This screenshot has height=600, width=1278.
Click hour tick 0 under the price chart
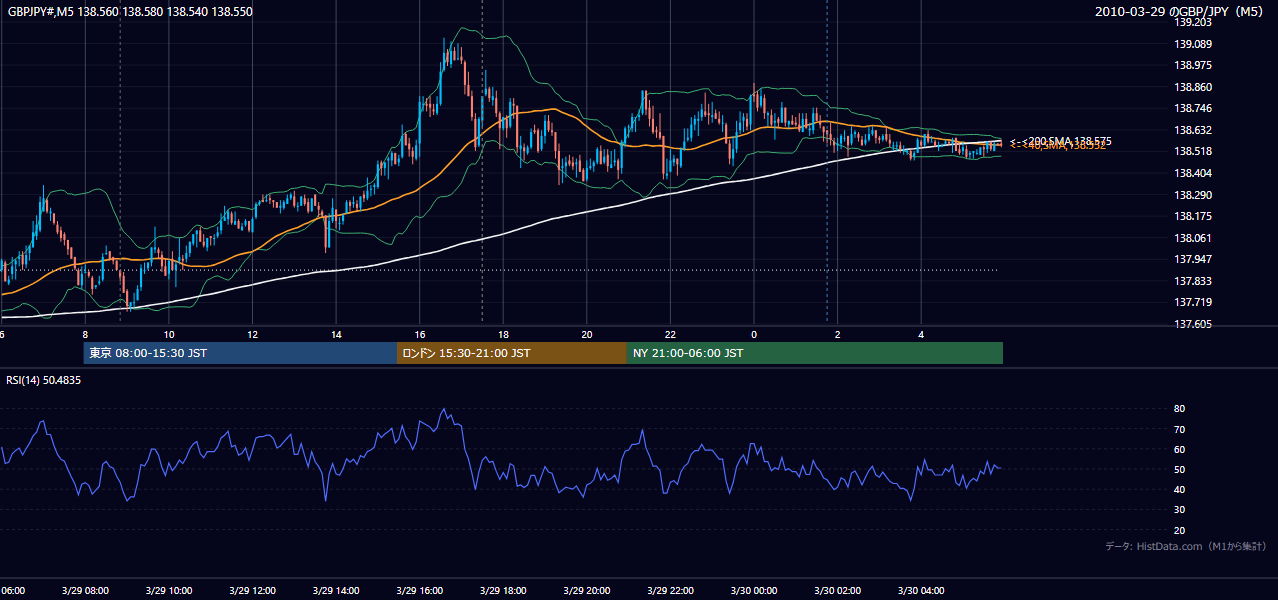click(x=754, y=335)
